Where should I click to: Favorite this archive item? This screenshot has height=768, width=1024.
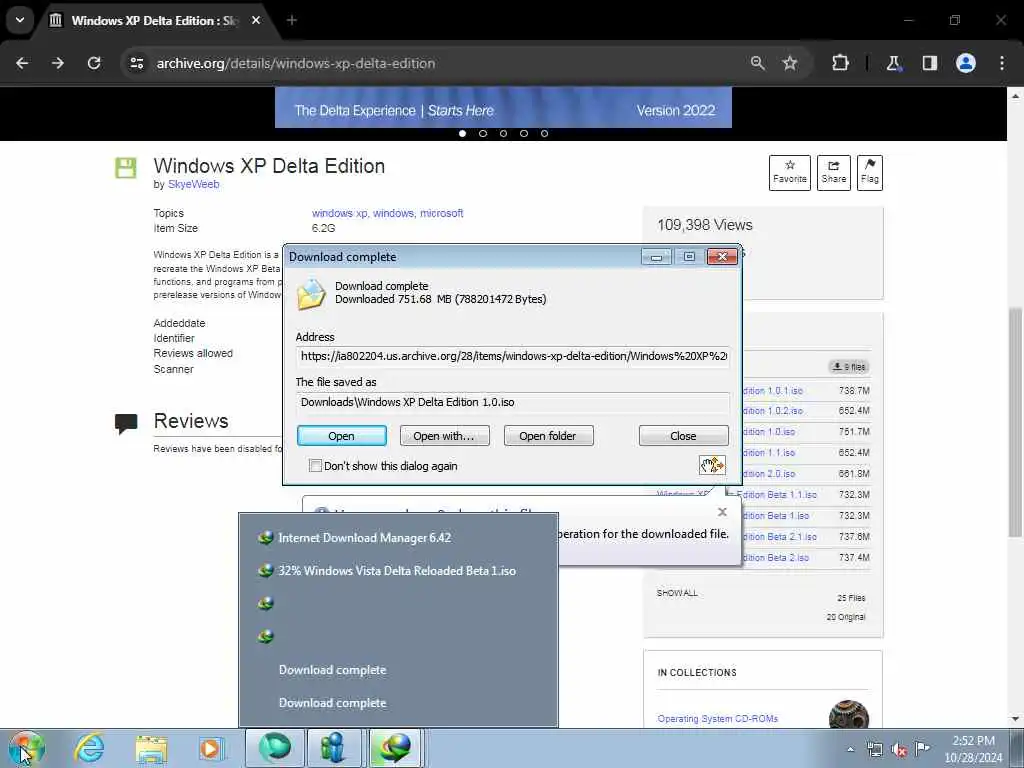790,172
